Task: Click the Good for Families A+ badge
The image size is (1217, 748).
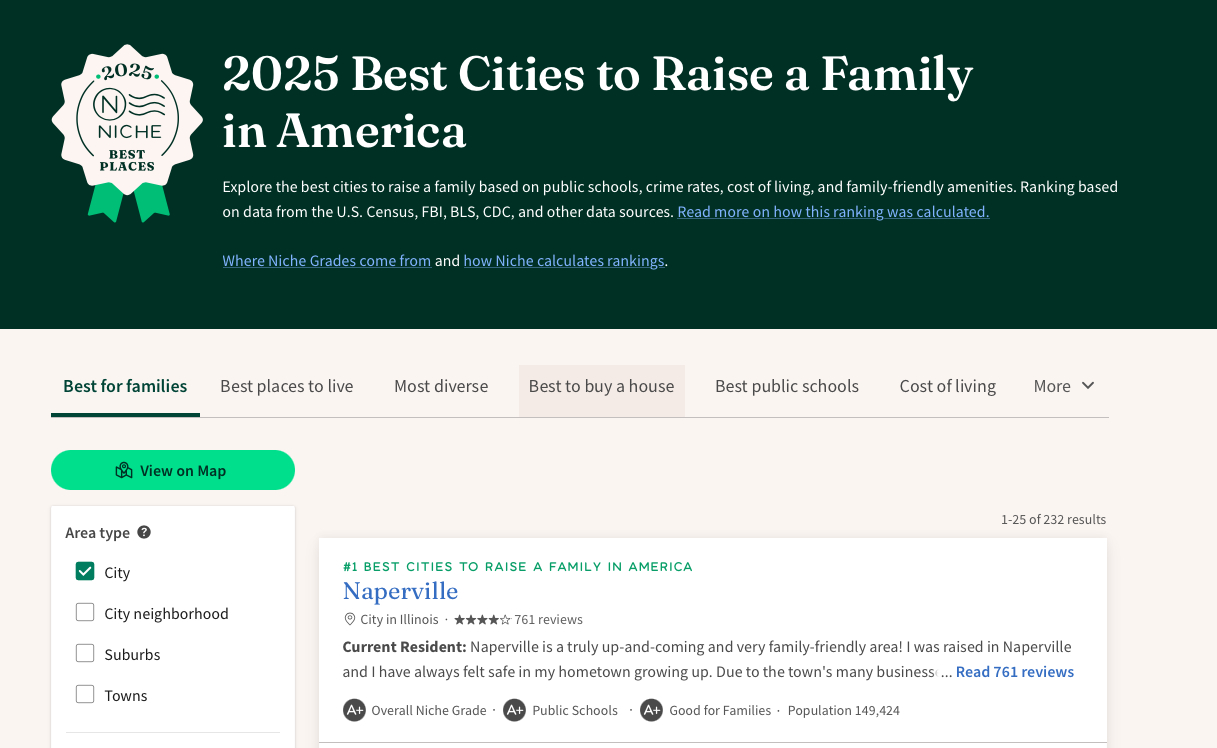Action: click(x=652, y=710)
